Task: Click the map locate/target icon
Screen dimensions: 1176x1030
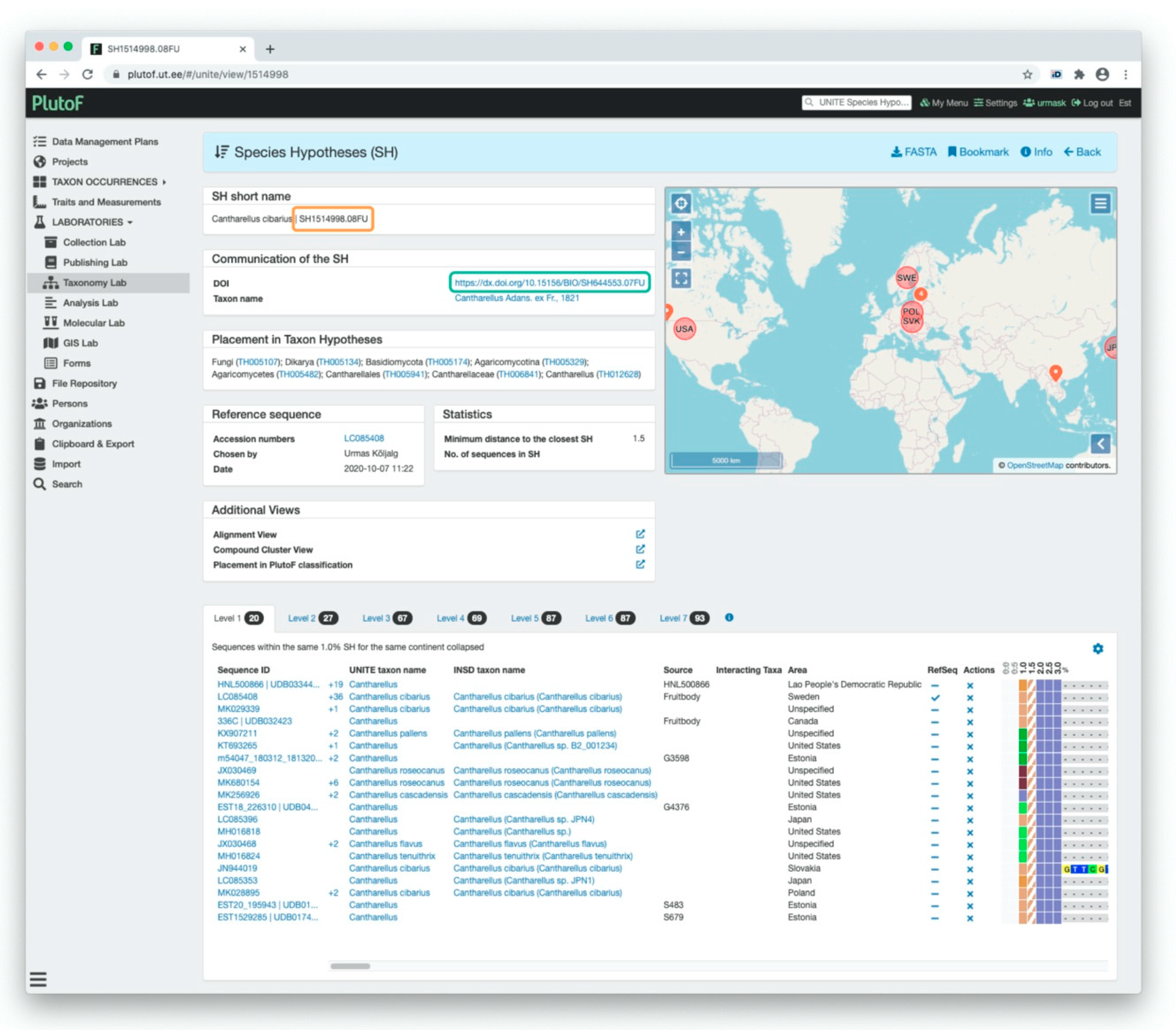Action: (681, 203)
